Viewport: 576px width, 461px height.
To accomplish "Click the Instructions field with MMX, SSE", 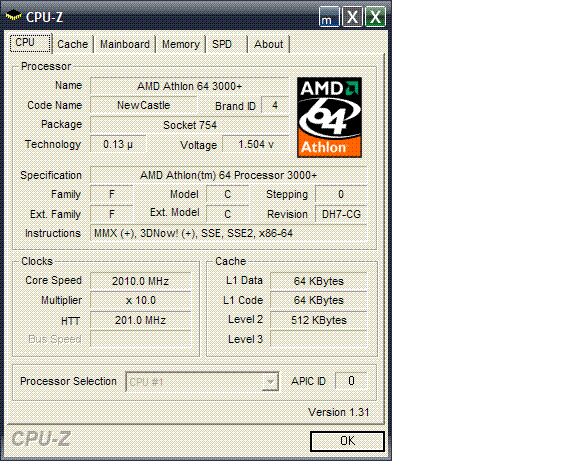I will 228,233.
